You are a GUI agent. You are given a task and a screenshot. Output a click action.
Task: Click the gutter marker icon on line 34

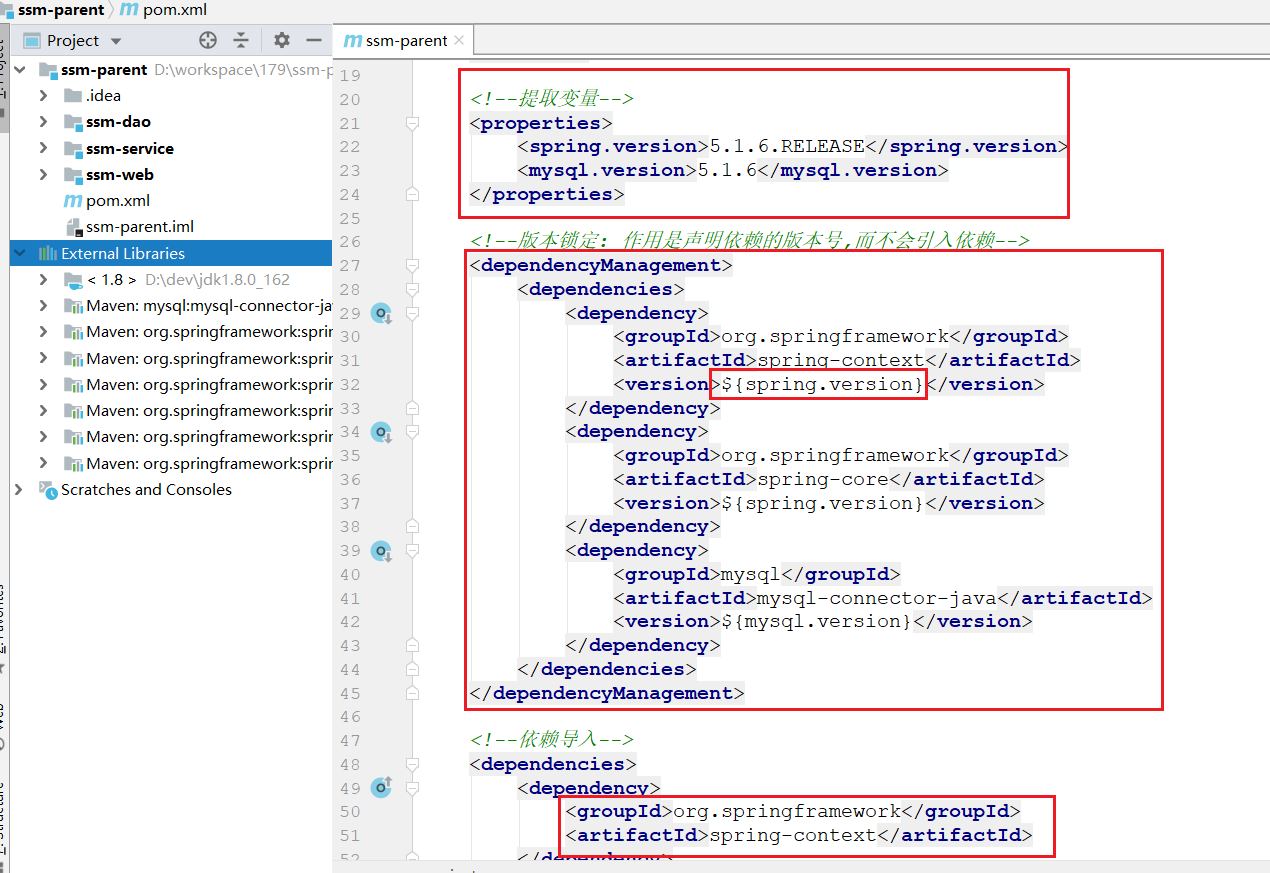click(x=381, y=432)
